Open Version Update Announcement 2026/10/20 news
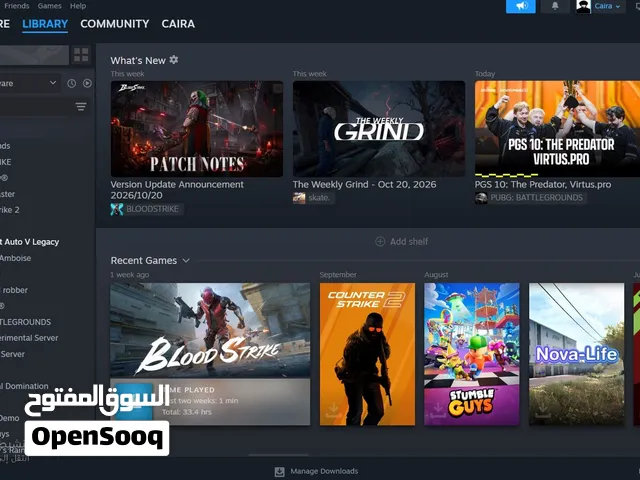The image size is (640, 480). (x=177, y=190)
